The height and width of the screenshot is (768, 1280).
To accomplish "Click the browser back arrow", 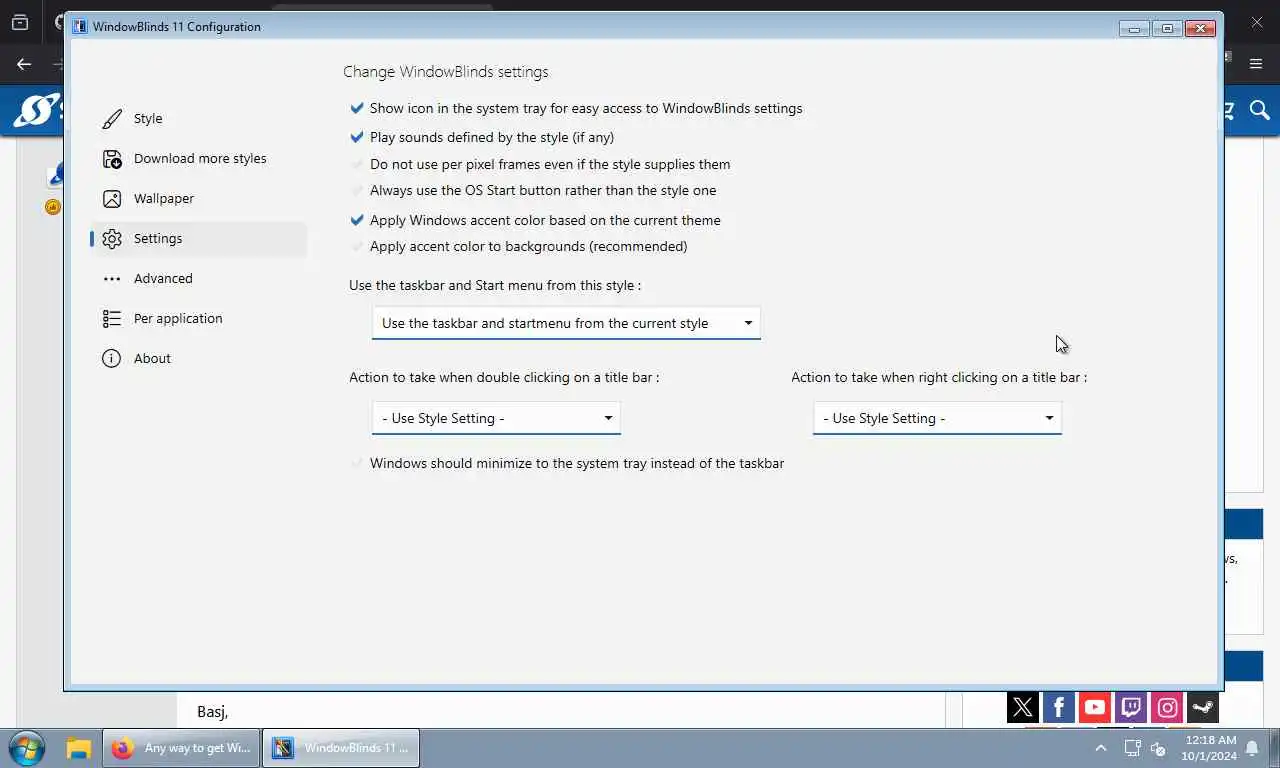I will 24,64.
